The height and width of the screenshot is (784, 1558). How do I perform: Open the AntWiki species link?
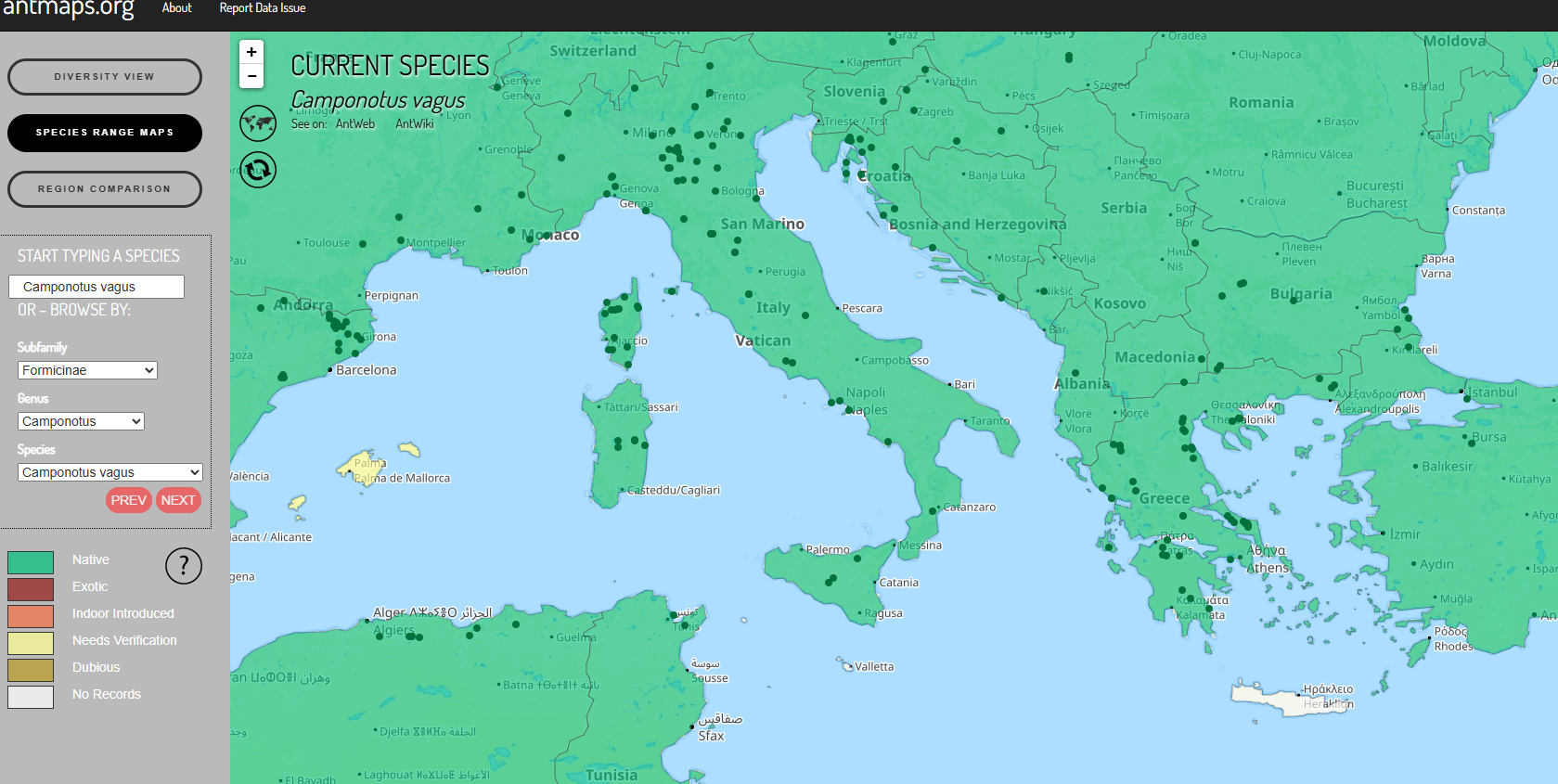point(415,124)
